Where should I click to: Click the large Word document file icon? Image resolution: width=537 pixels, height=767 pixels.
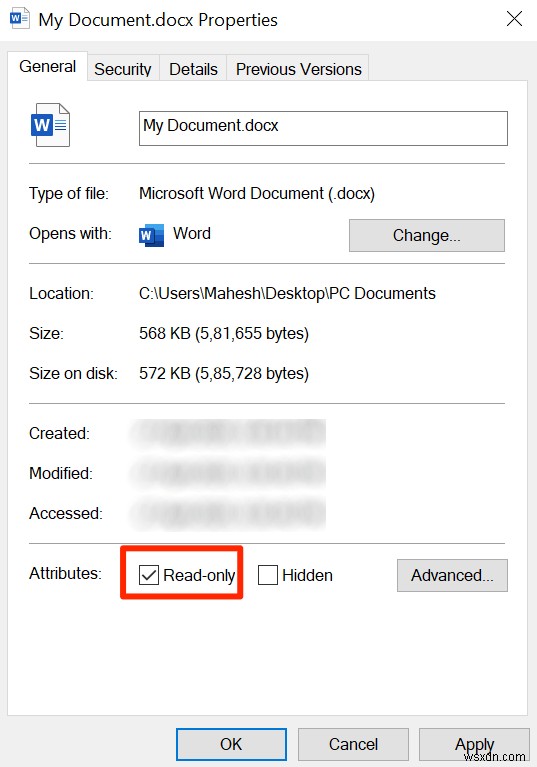pyautogui.click(x=50, y=125)
